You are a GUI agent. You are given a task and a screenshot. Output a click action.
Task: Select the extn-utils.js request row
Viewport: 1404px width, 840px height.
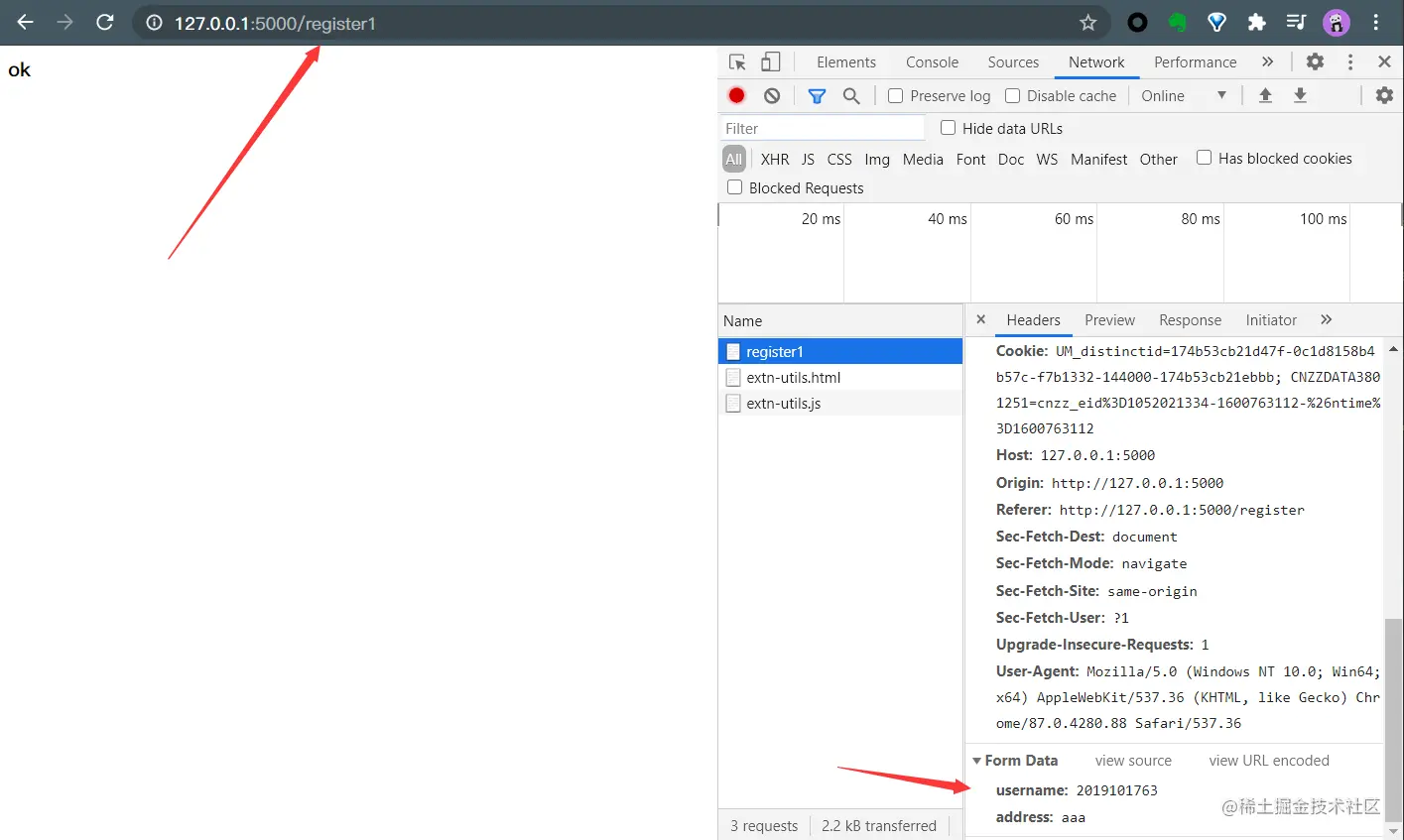coord(840,403)
